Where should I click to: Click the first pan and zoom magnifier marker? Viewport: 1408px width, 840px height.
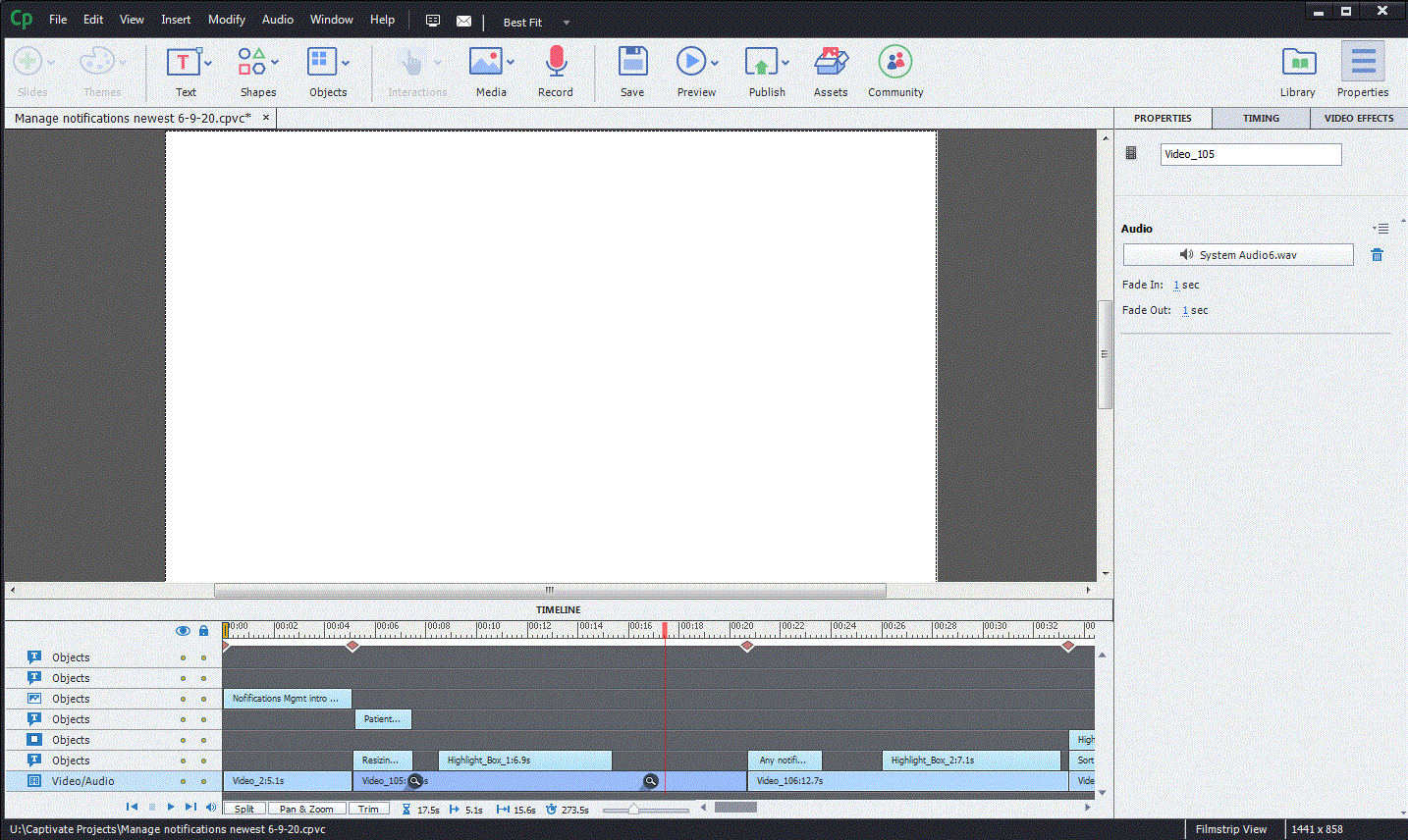tap(414, 781)
